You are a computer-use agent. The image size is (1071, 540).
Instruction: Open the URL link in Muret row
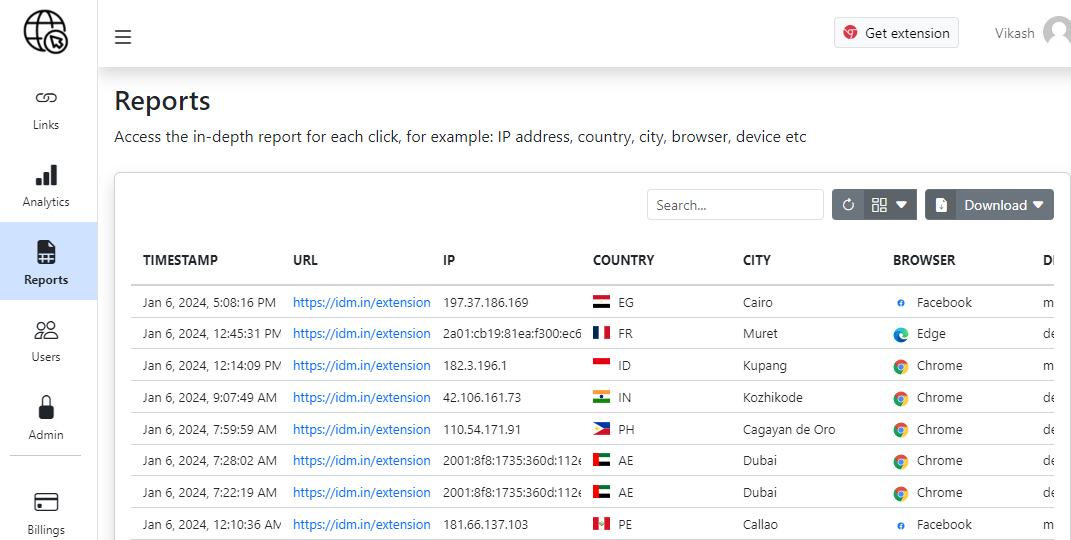tap(362, 333)
